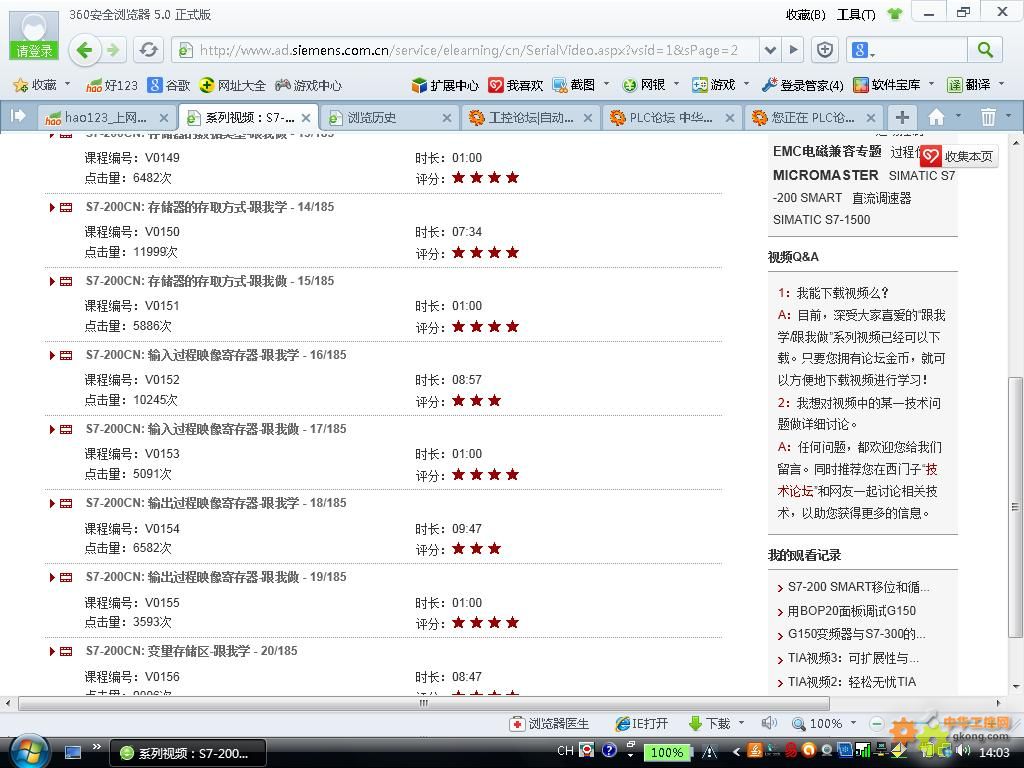
Task: Click the address bar URL field
Action: pos(470,50)
